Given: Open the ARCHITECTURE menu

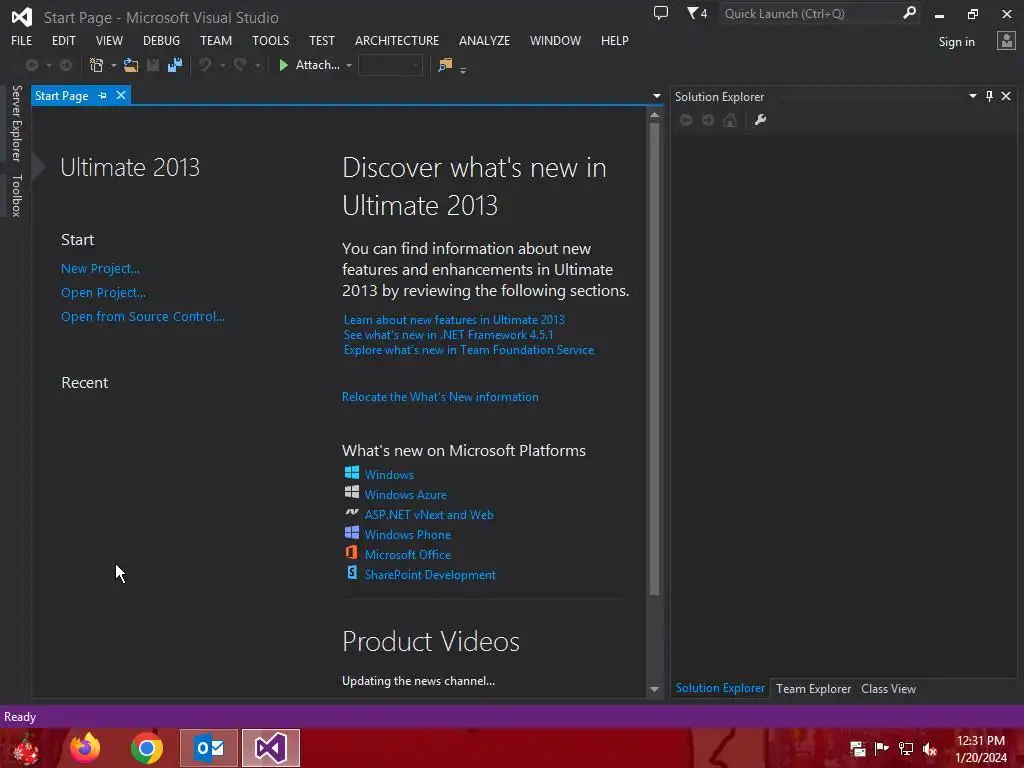Looking at the screenshot, I should (396, 40).
